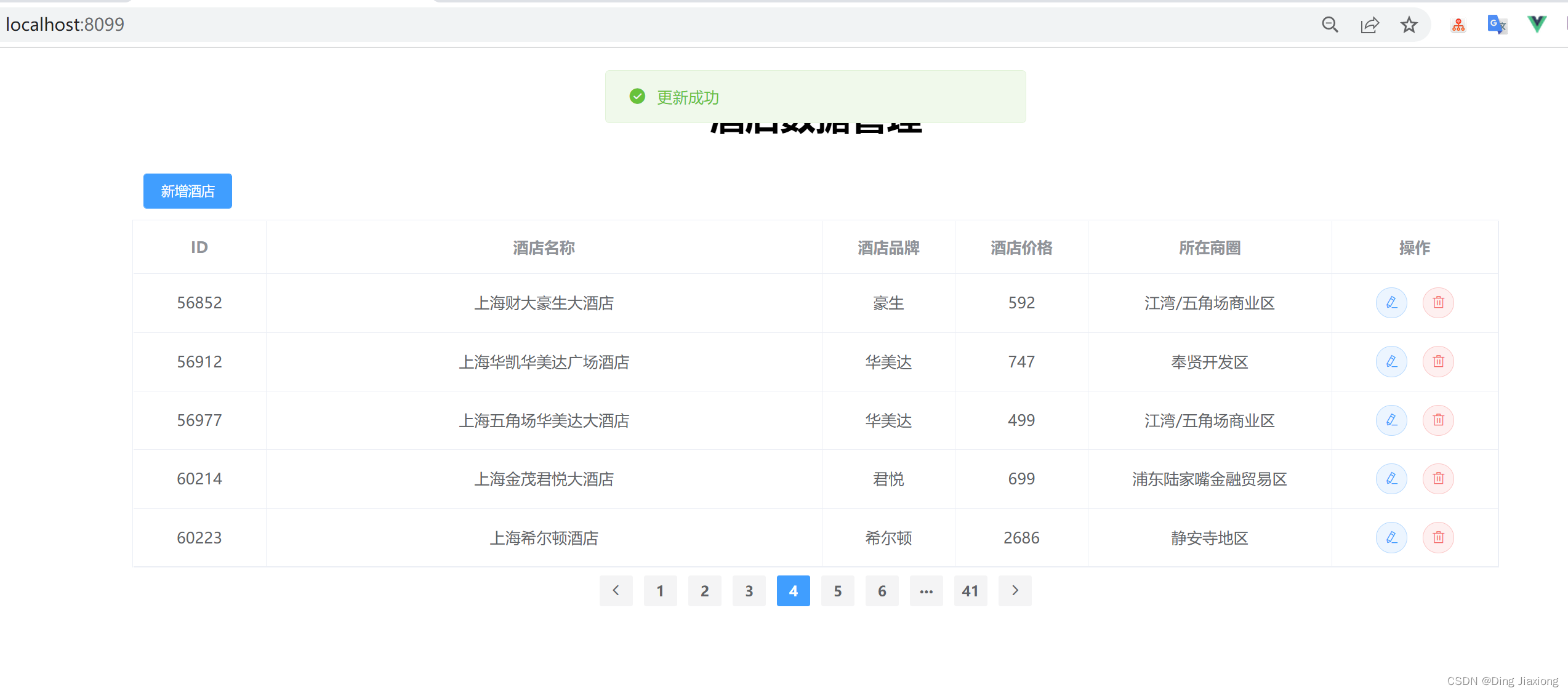Select ID cell 56977
Screen dimensions: 1568x693
click(199, 420)
